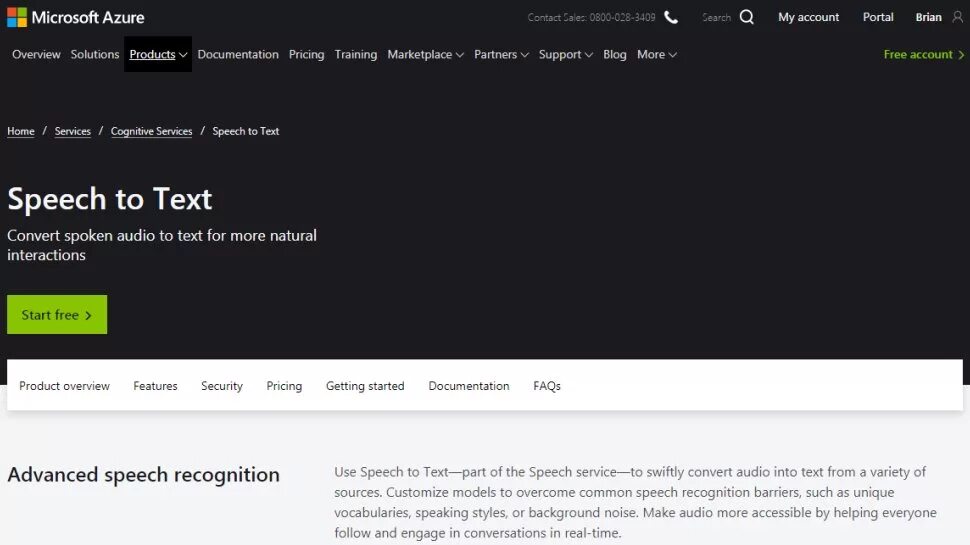970x545 pixels.
Task: Click the arrow icon after Free account
Action: tap(961, 54)
